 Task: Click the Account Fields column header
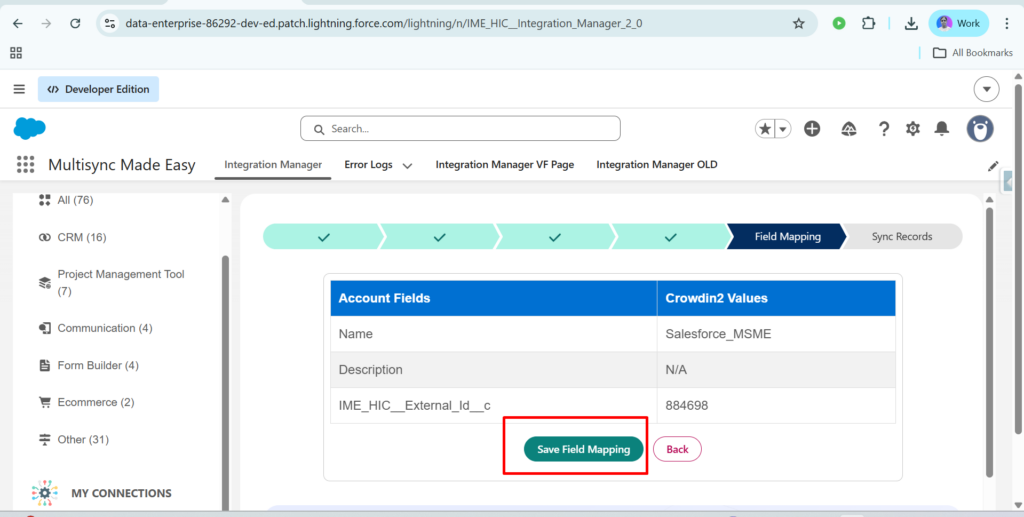tap(494, 298)
